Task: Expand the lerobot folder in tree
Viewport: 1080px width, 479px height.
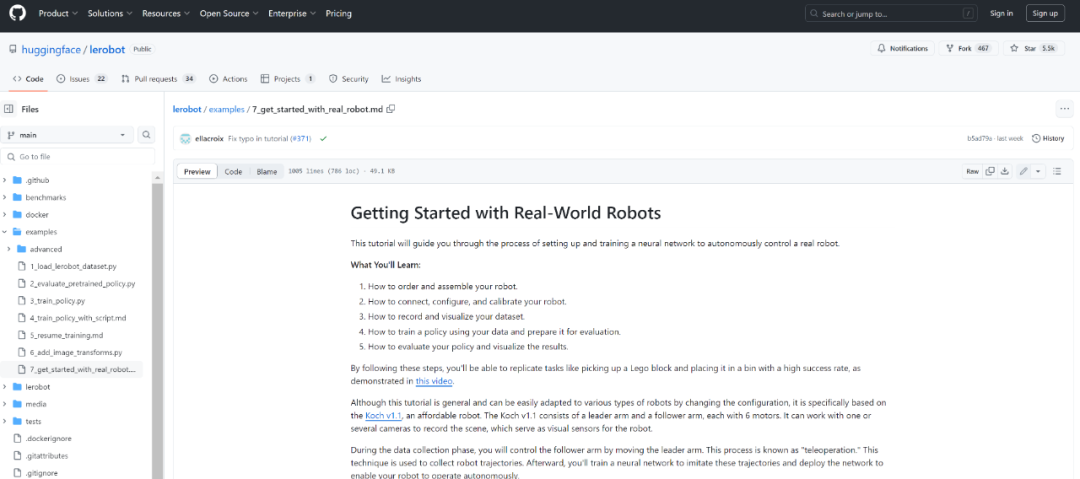Action: point(6,387)
